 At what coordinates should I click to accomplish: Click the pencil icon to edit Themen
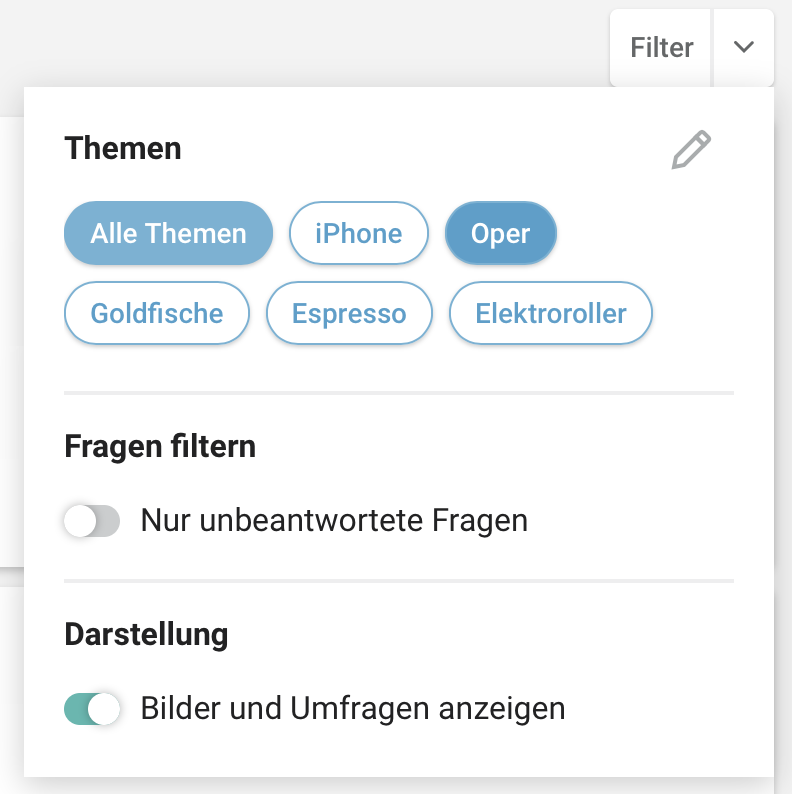pos(691,149)
